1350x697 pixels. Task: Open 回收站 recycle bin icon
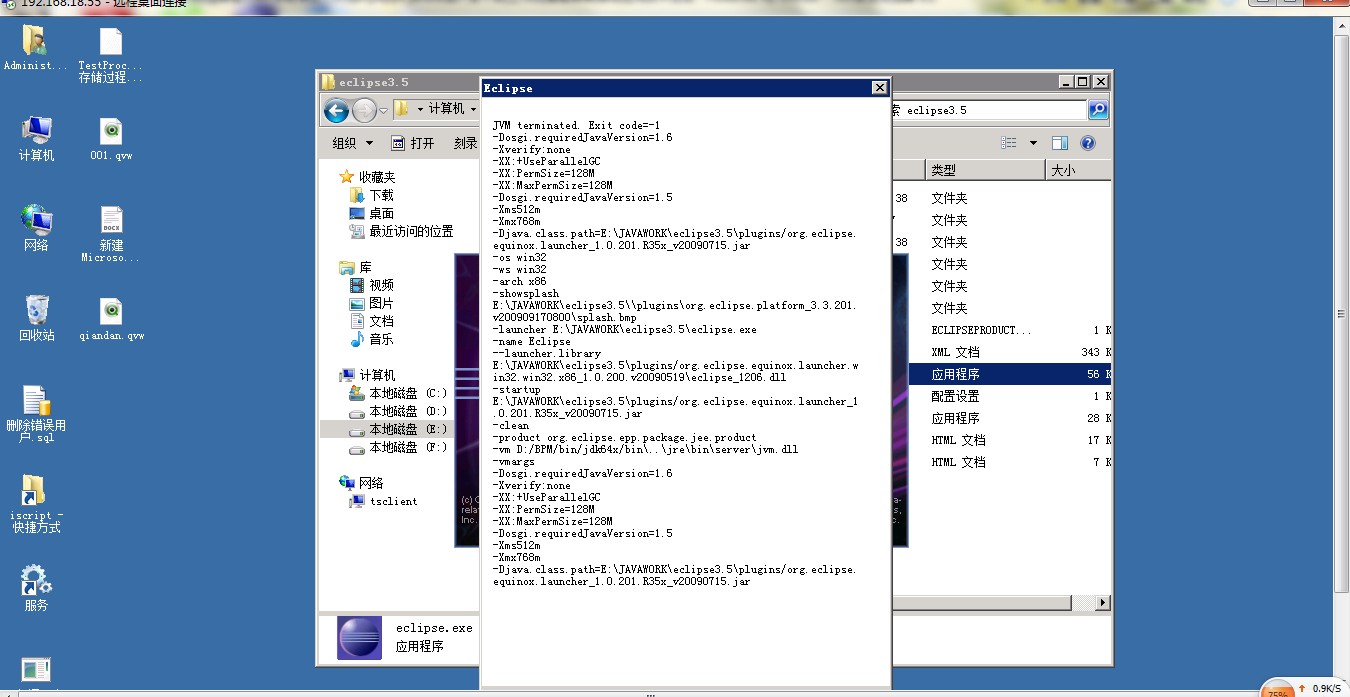tap(36, 318)
